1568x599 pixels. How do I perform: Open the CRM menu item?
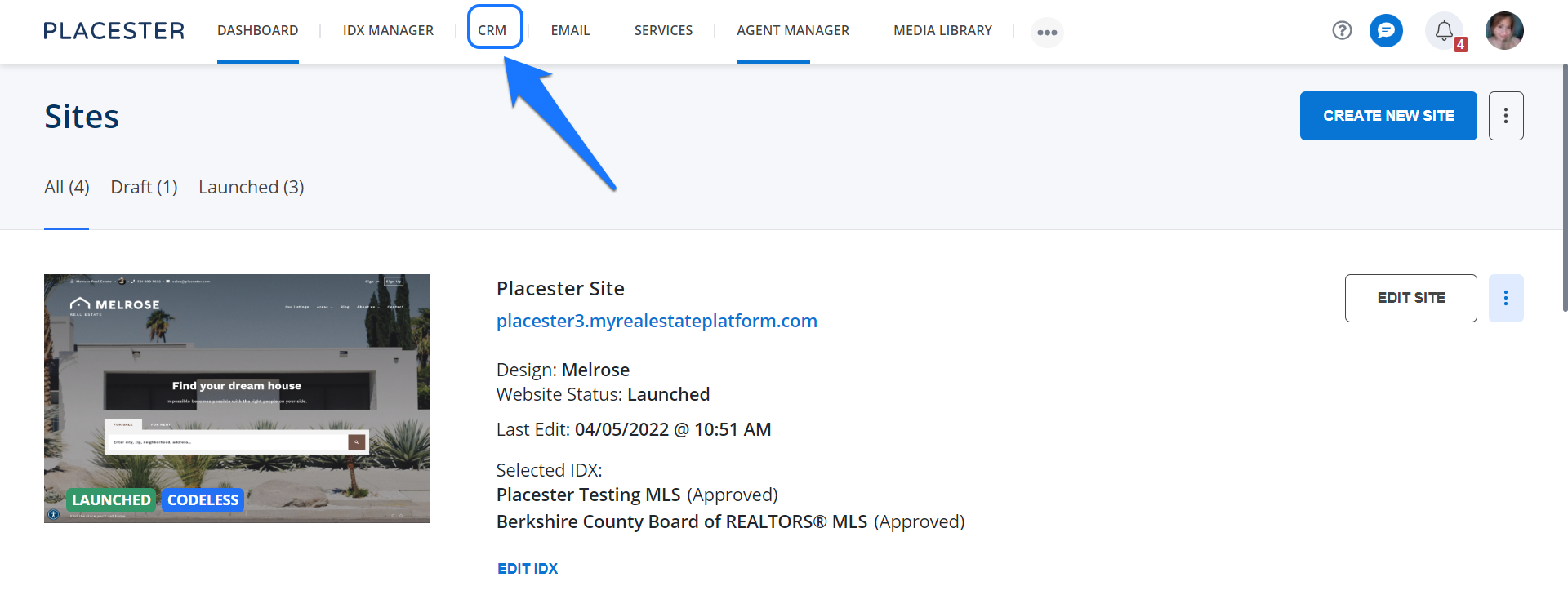tap(492, 30)
